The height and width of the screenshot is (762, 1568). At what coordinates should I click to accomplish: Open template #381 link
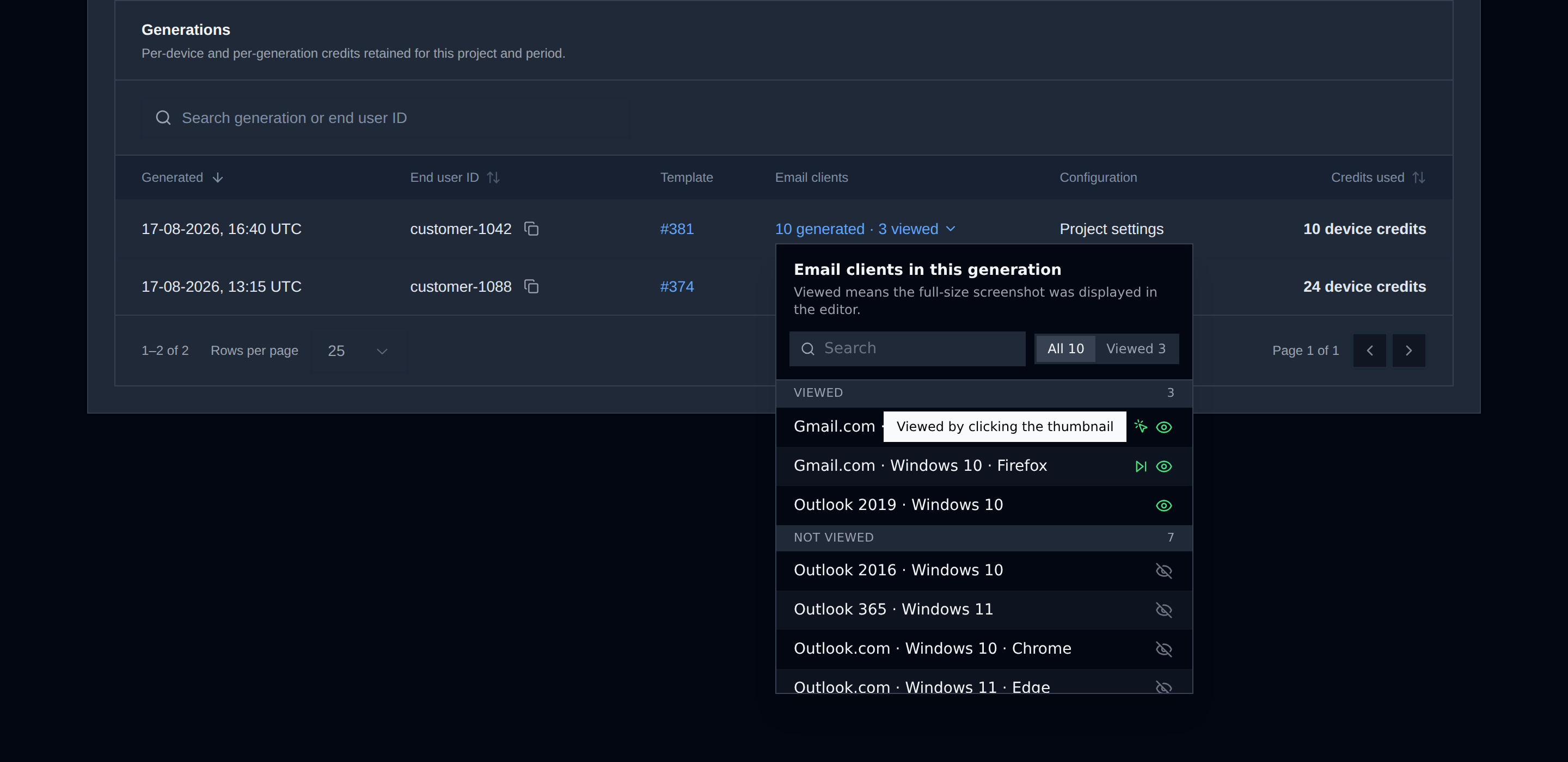point(677,229)
